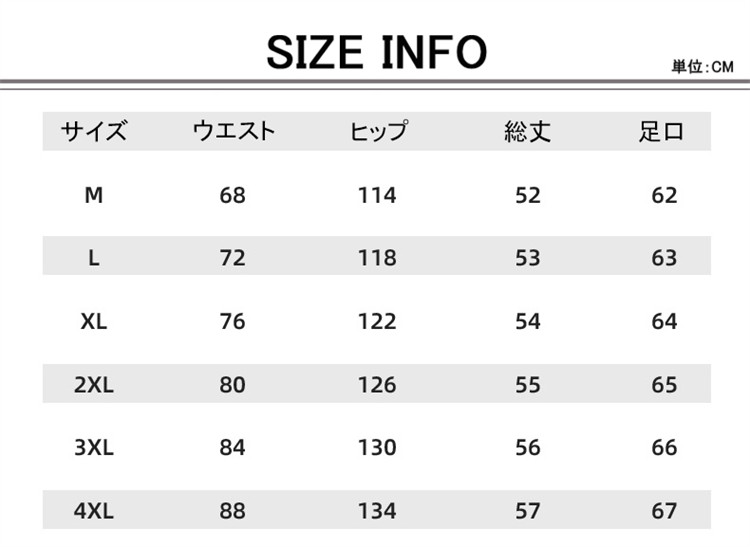The image size is (750, 547).
Task: Click total length value 57 for 4XL
Action: pyautogui.click(x=527, y=511)
